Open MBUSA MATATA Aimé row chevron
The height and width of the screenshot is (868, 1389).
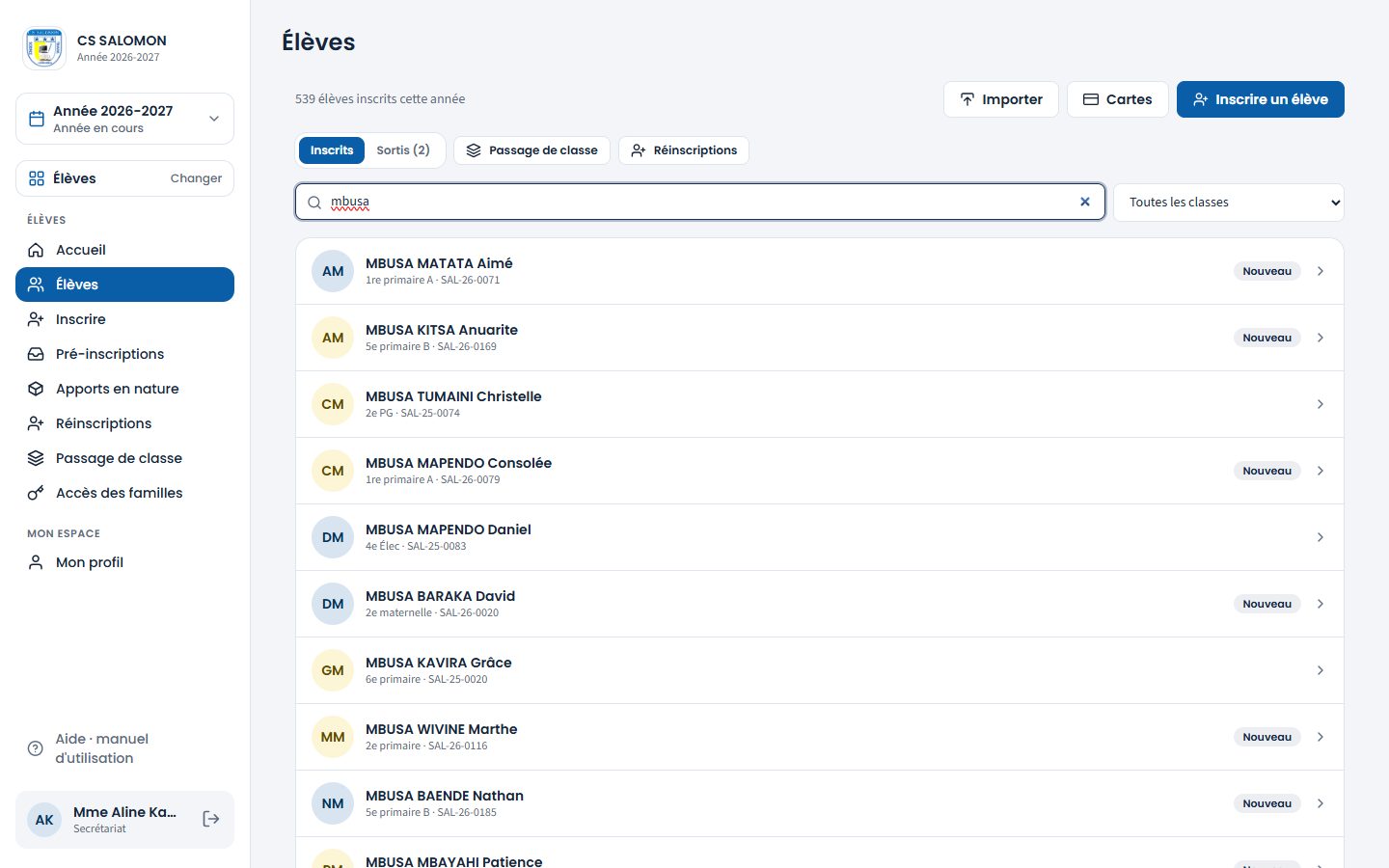tap(1321, 271)
